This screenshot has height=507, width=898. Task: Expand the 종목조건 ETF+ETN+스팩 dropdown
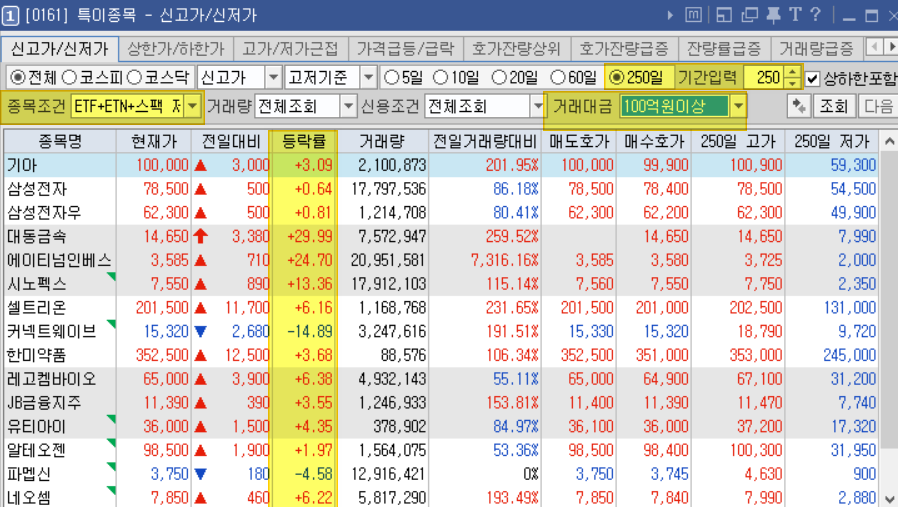193,107
